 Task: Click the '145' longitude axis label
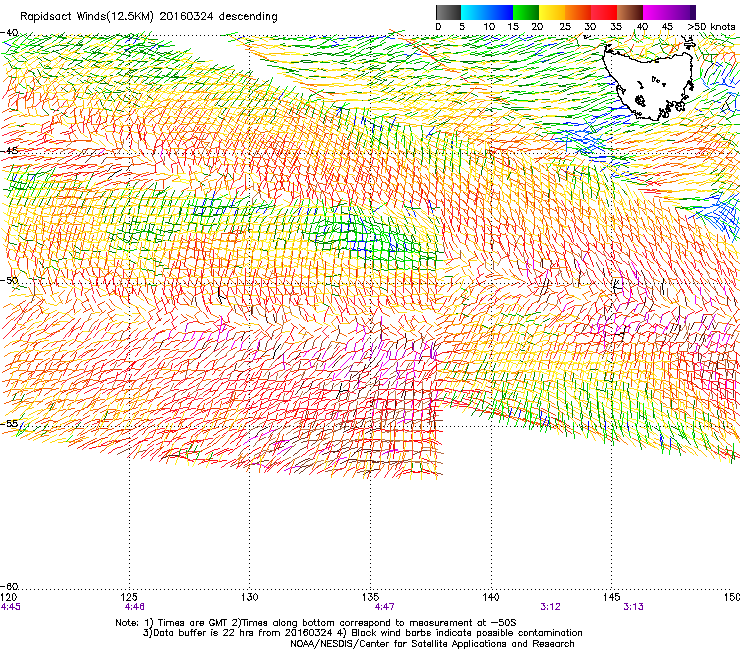pos(612,597)
